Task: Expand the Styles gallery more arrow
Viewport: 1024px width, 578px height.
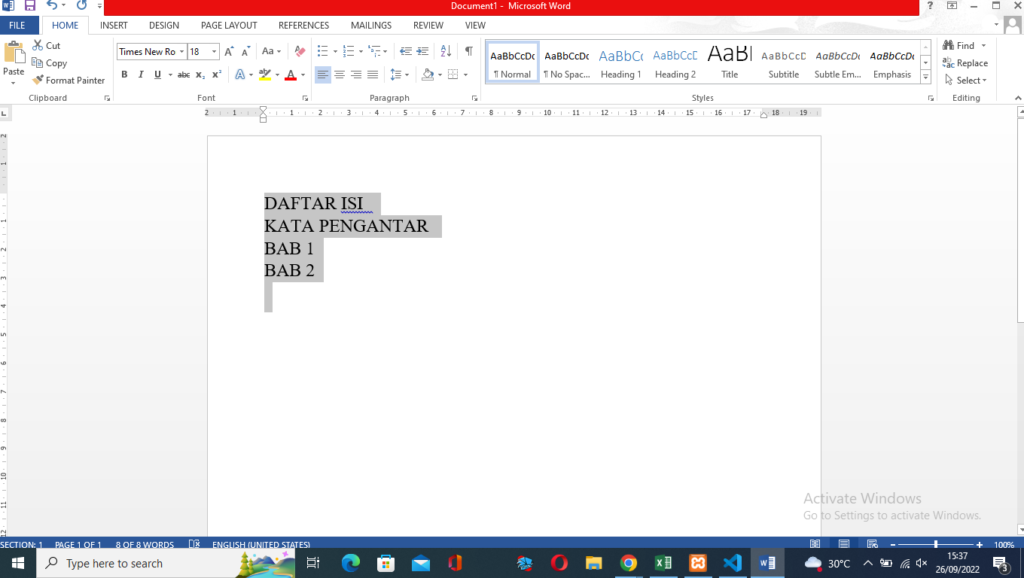Action: 925,77
